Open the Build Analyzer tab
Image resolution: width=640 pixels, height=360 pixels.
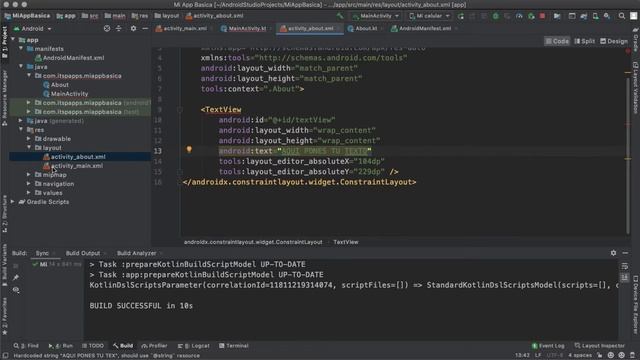pyautogui.click(x=137, y=253)
